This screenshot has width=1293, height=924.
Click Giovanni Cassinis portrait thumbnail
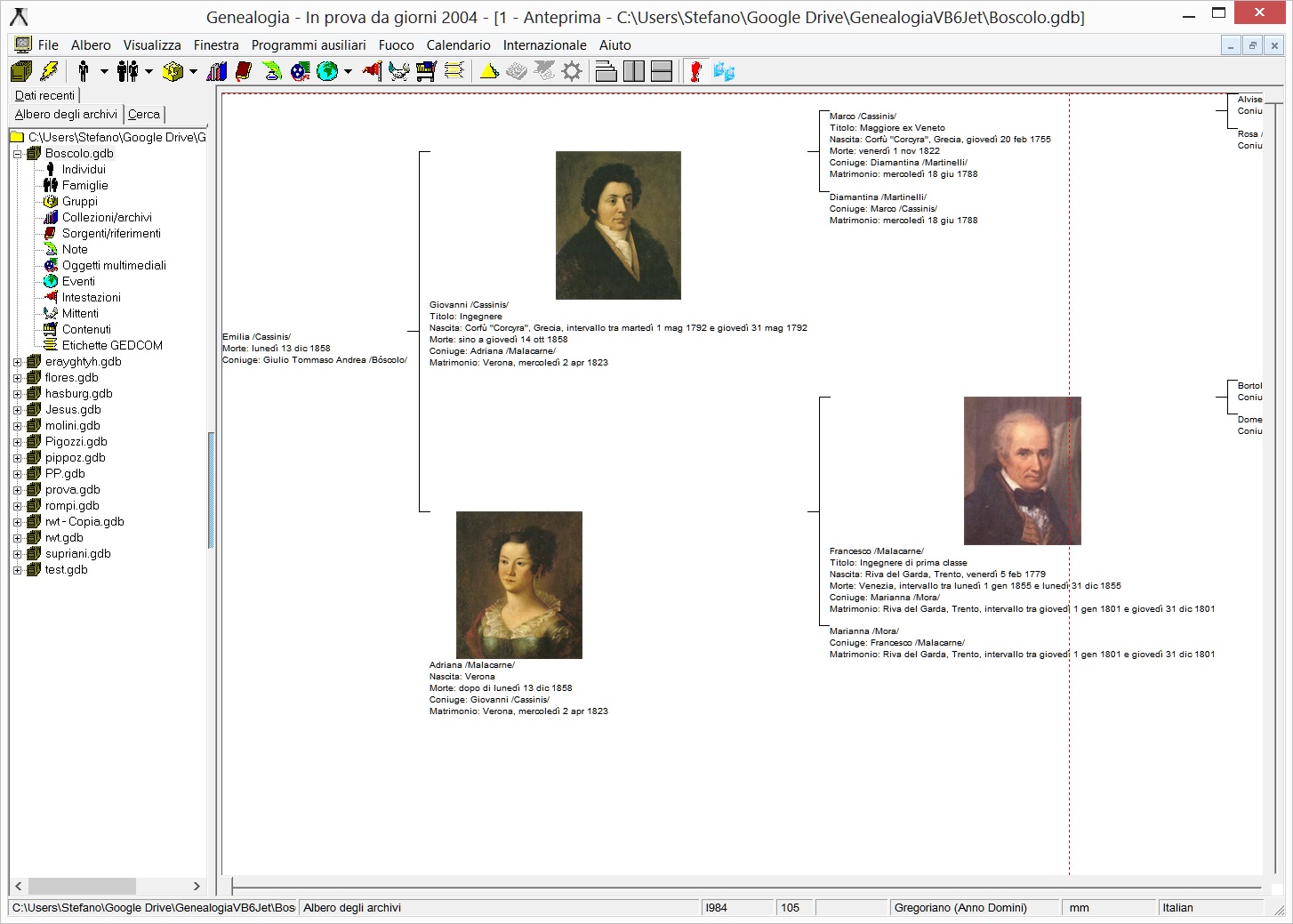(x=618, y=225)
